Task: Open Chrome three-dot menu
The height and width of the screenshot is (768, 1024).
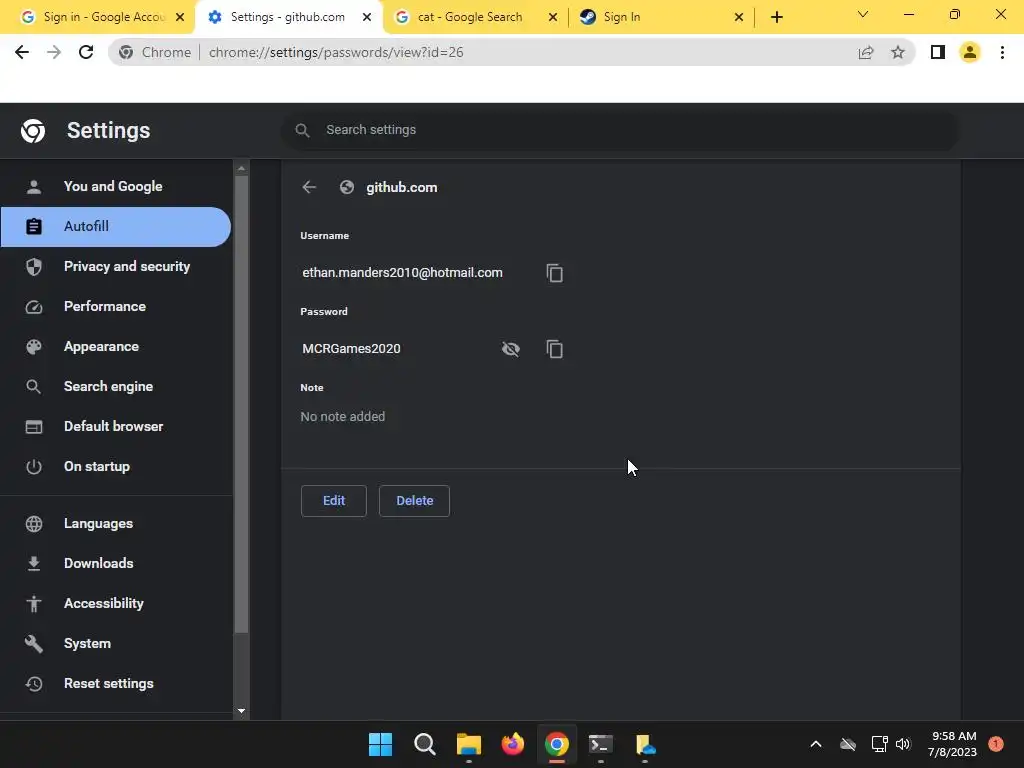Action: click(x=1002, y=52)
